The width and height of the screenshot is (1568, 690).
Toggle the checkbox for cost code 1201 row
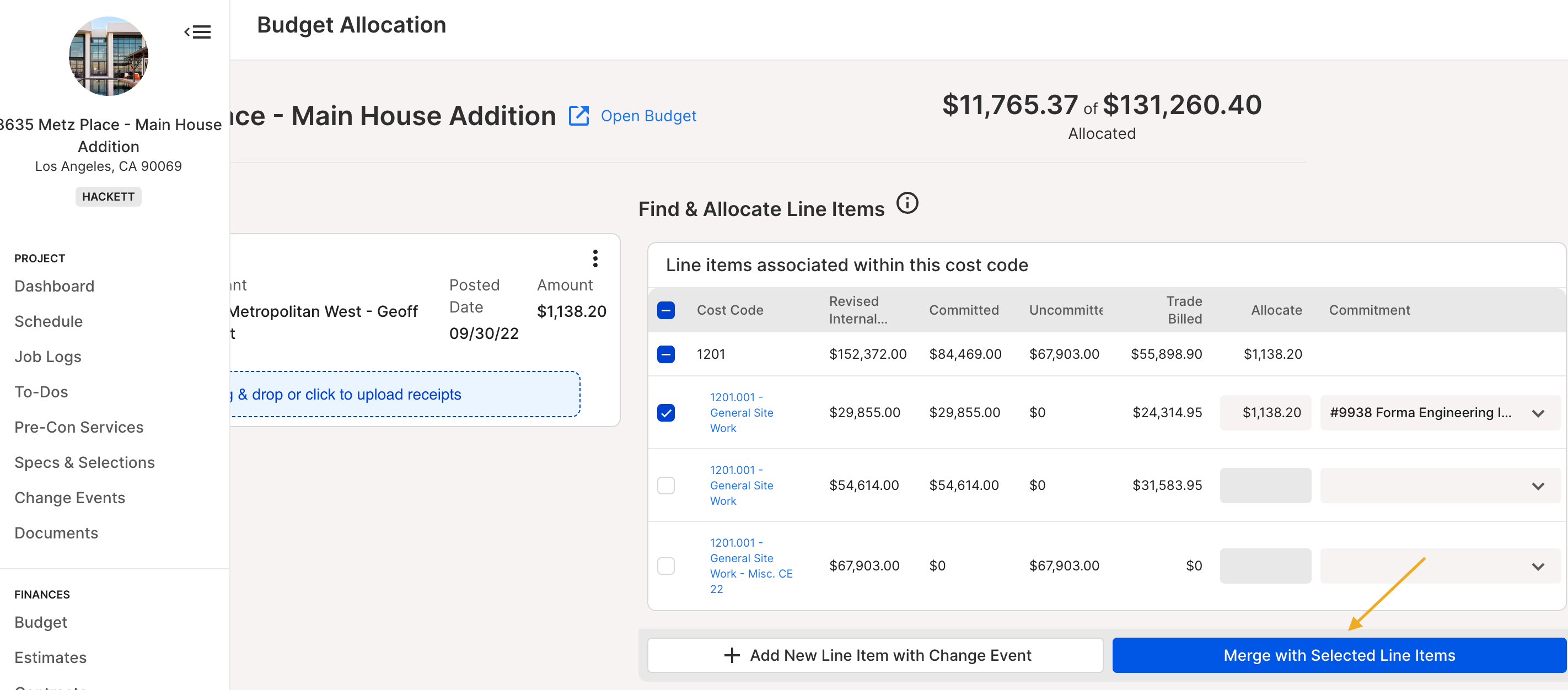coord(666,354)
